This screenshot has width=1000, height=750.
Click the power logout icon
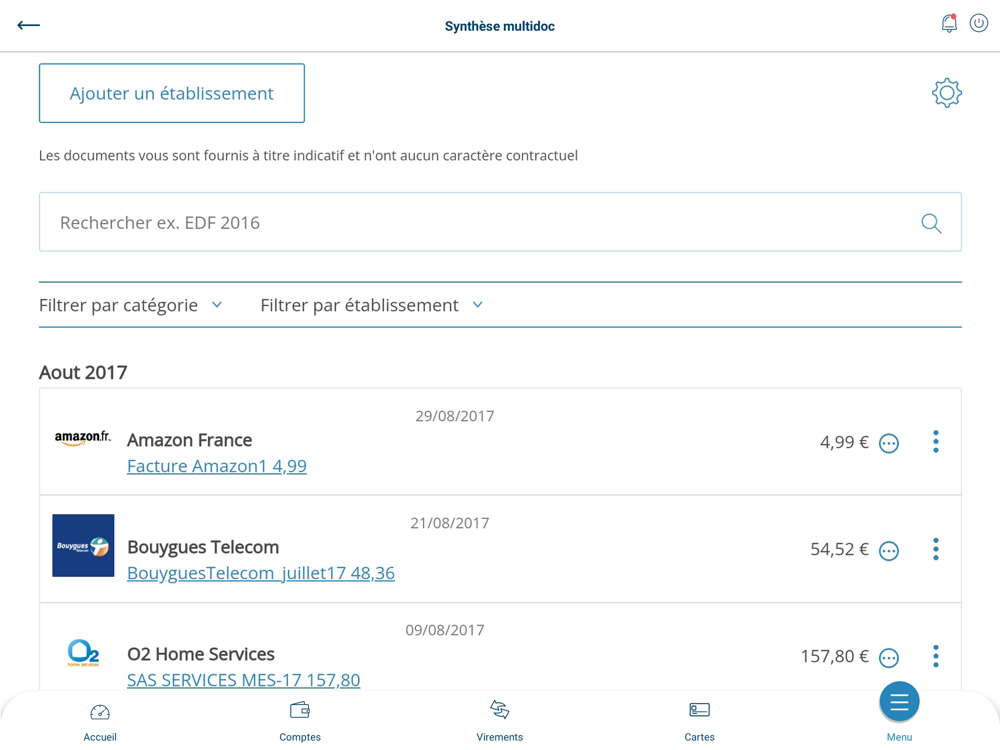pos(979,24)
